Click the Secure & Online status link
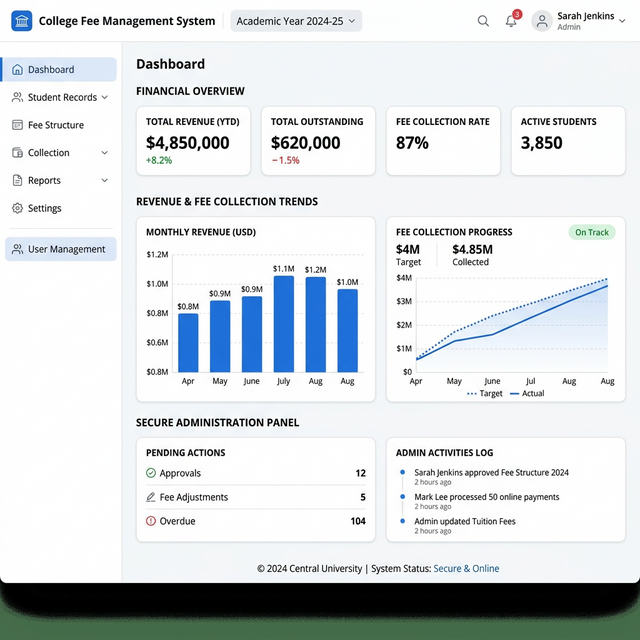 pyautogui.click(x=466, y=569)
